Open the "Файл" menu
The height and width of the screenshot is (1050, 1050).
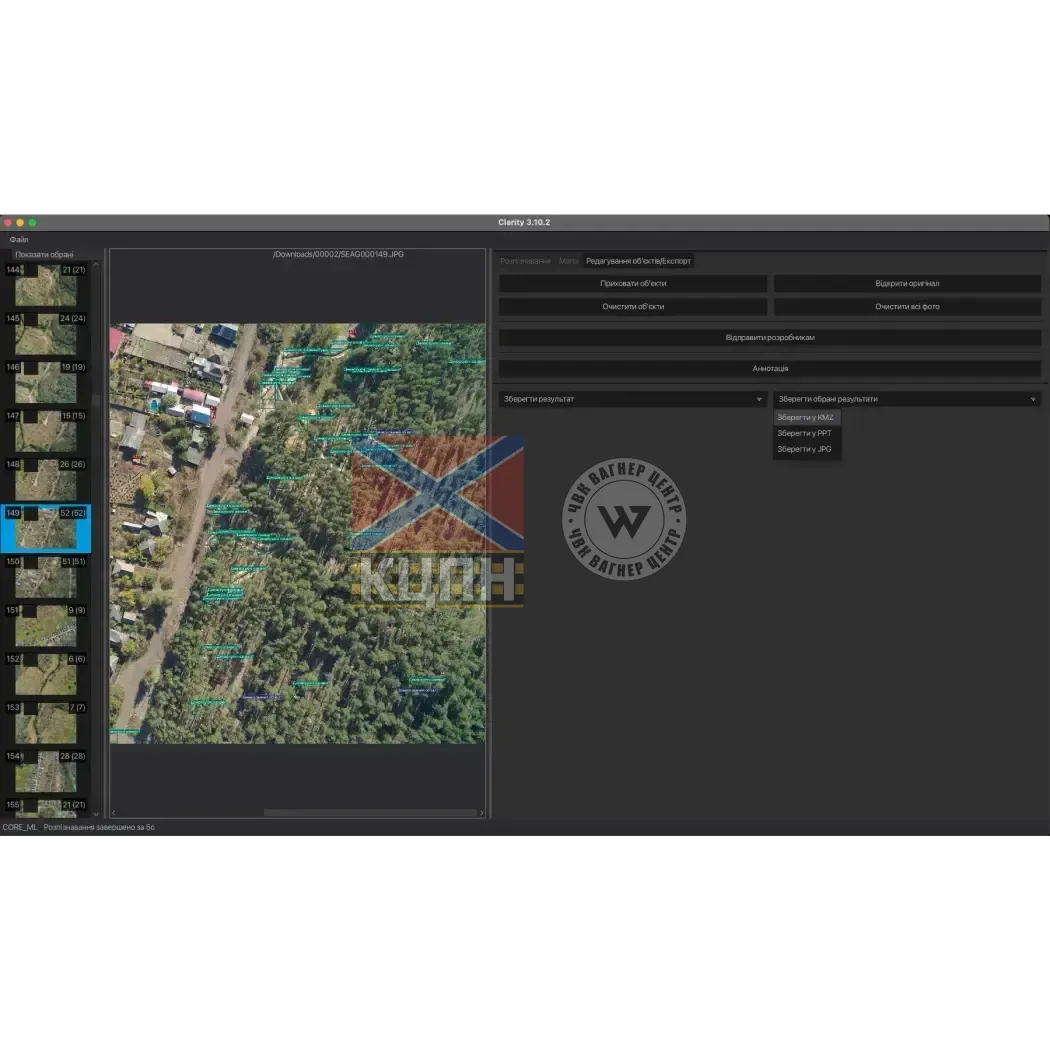point(19,240)
